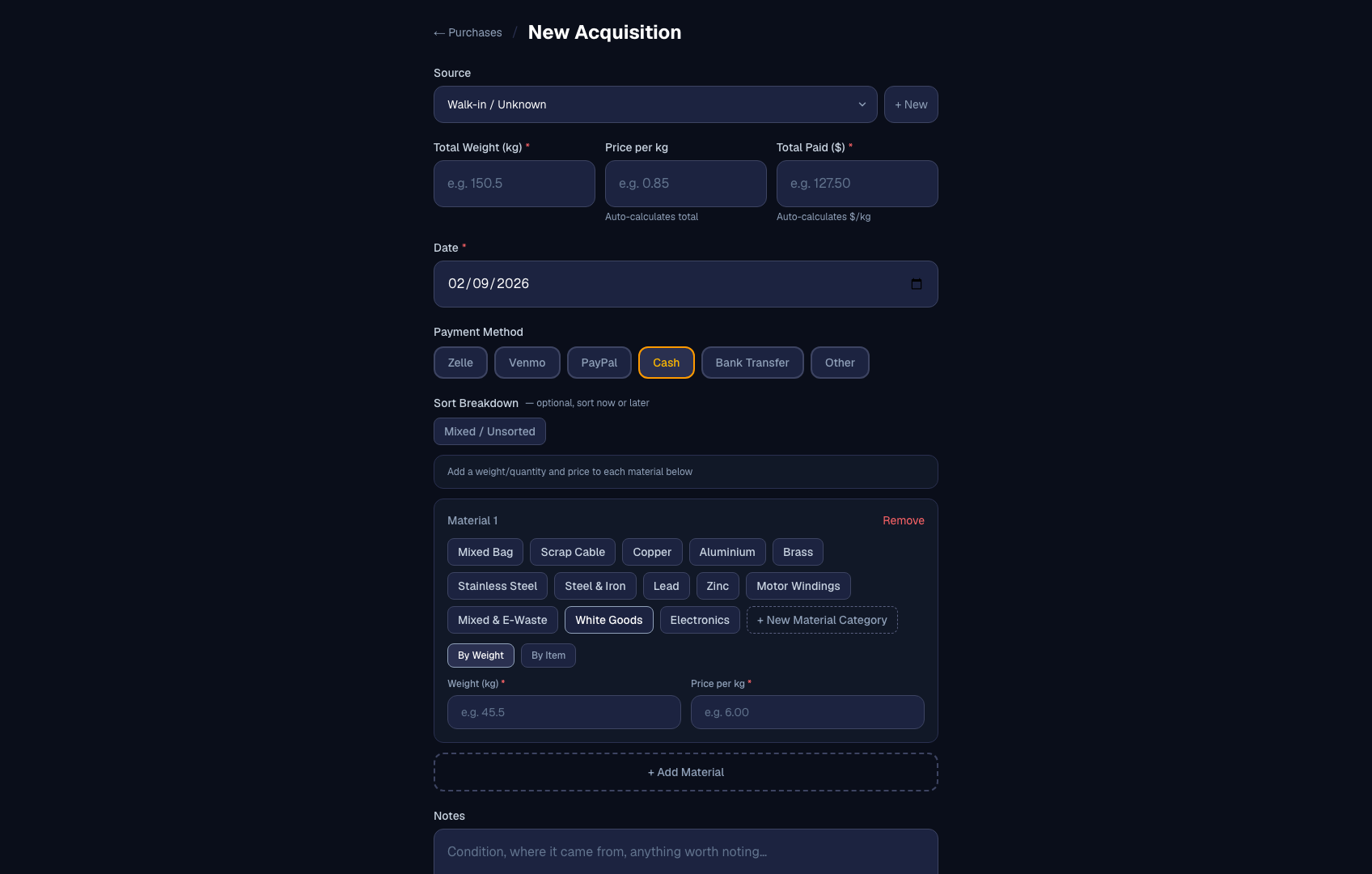Select Zelle payment method

460,363
